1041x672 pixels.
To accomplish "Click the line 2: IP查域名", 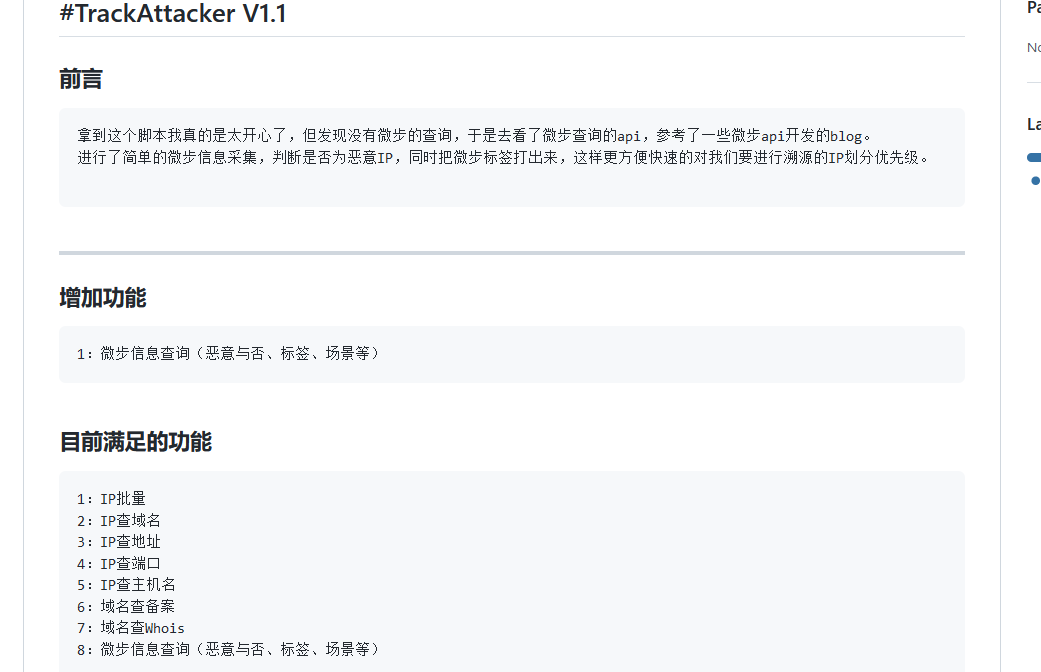I will [x=118, y=521].
